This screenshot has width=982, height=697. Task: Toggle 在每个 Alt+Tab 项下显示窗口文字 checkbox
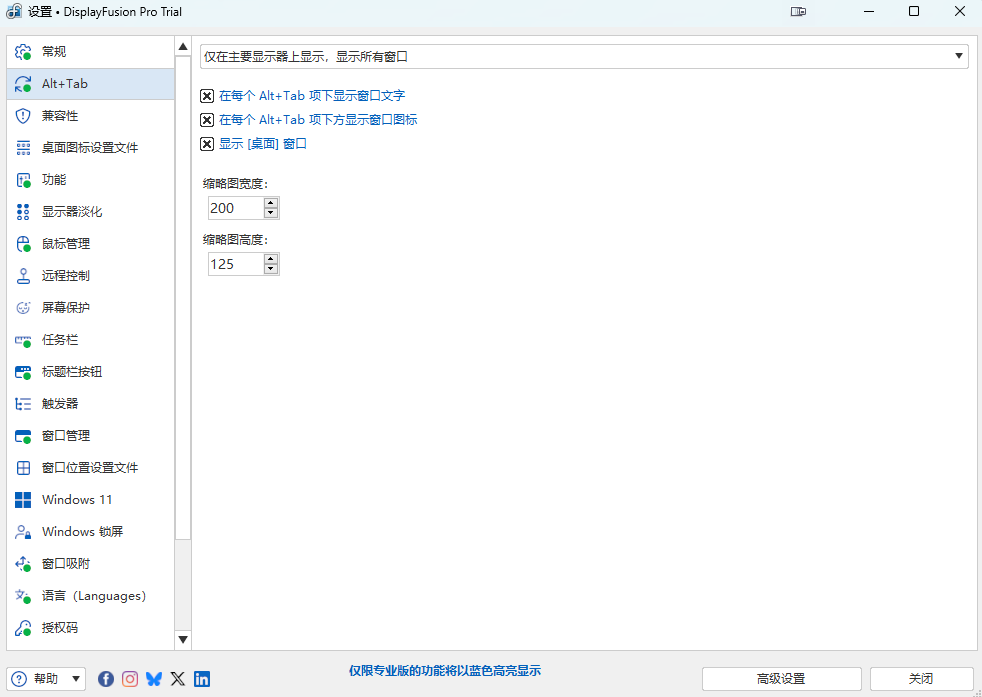click(207, 96)
